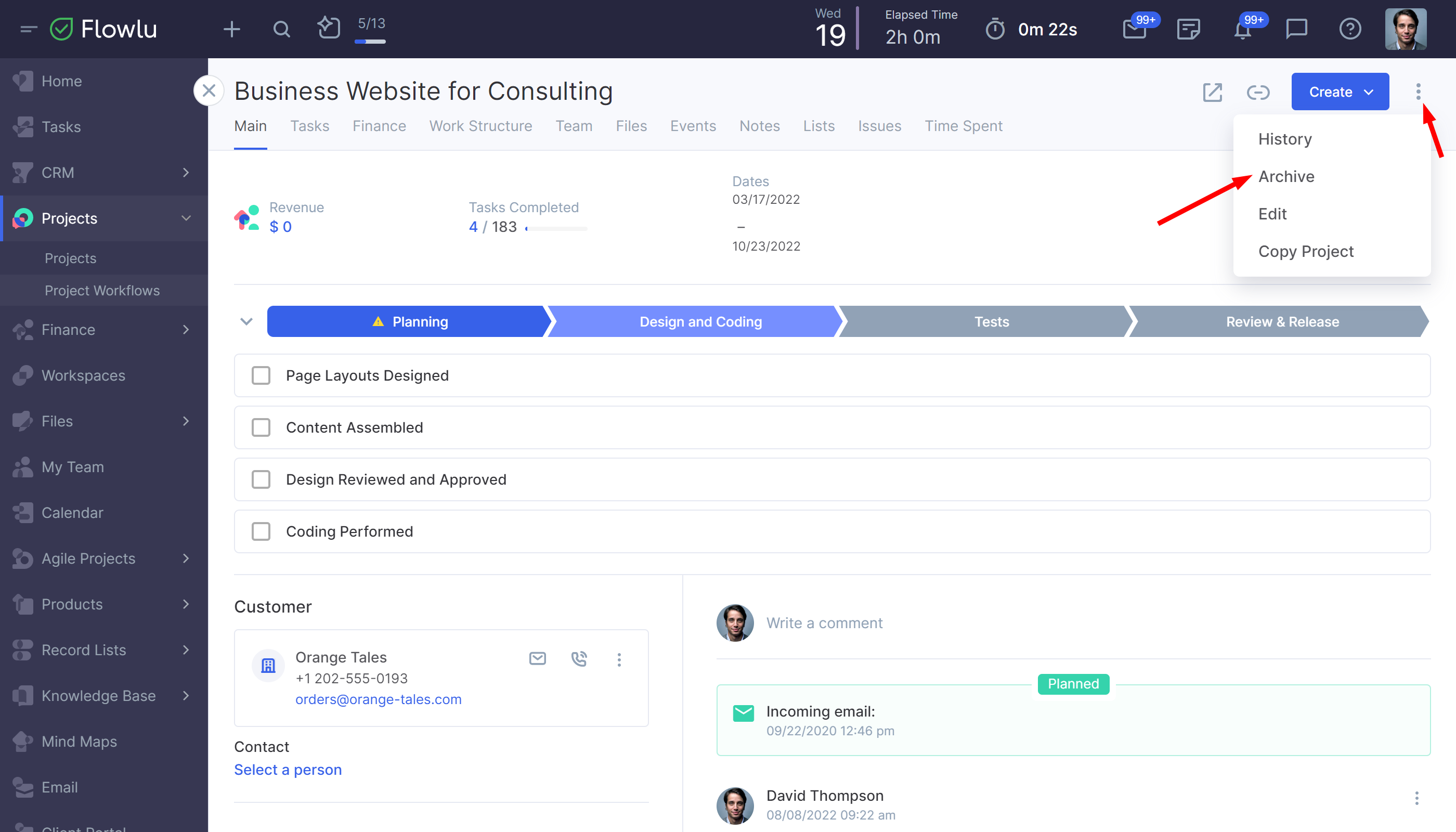This screenshot has width=1456, height=832.
Task: Open Orange Tales customer three-dot options
Action: click(619, 659)
